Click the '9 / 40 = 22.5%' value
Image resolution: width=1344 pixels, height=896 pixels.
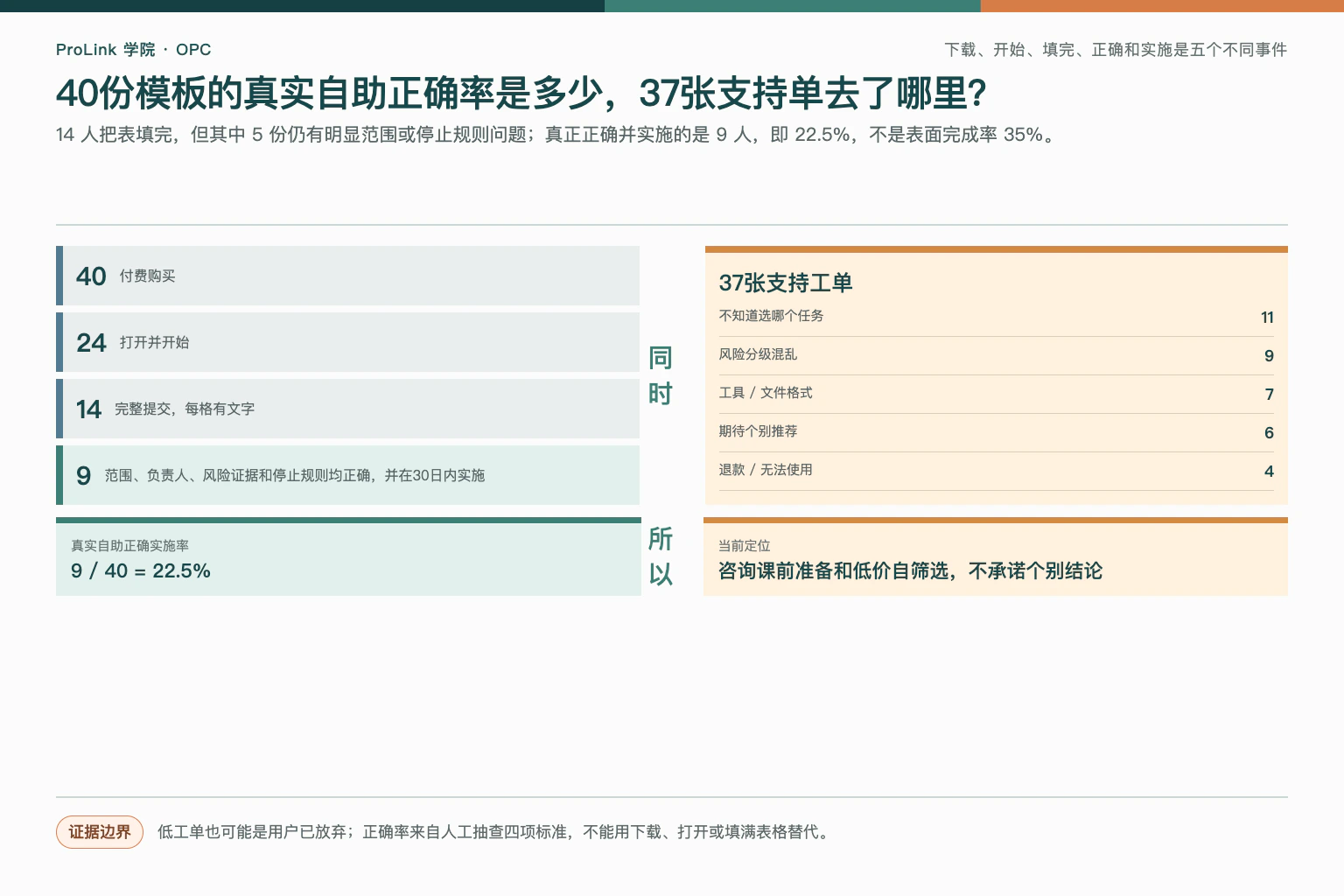141,570
